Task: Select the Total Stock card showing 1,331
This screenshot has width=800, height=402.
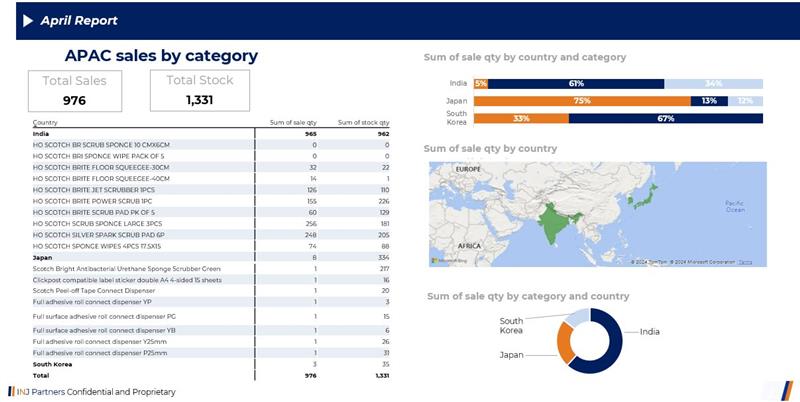Action: point(199,90)
